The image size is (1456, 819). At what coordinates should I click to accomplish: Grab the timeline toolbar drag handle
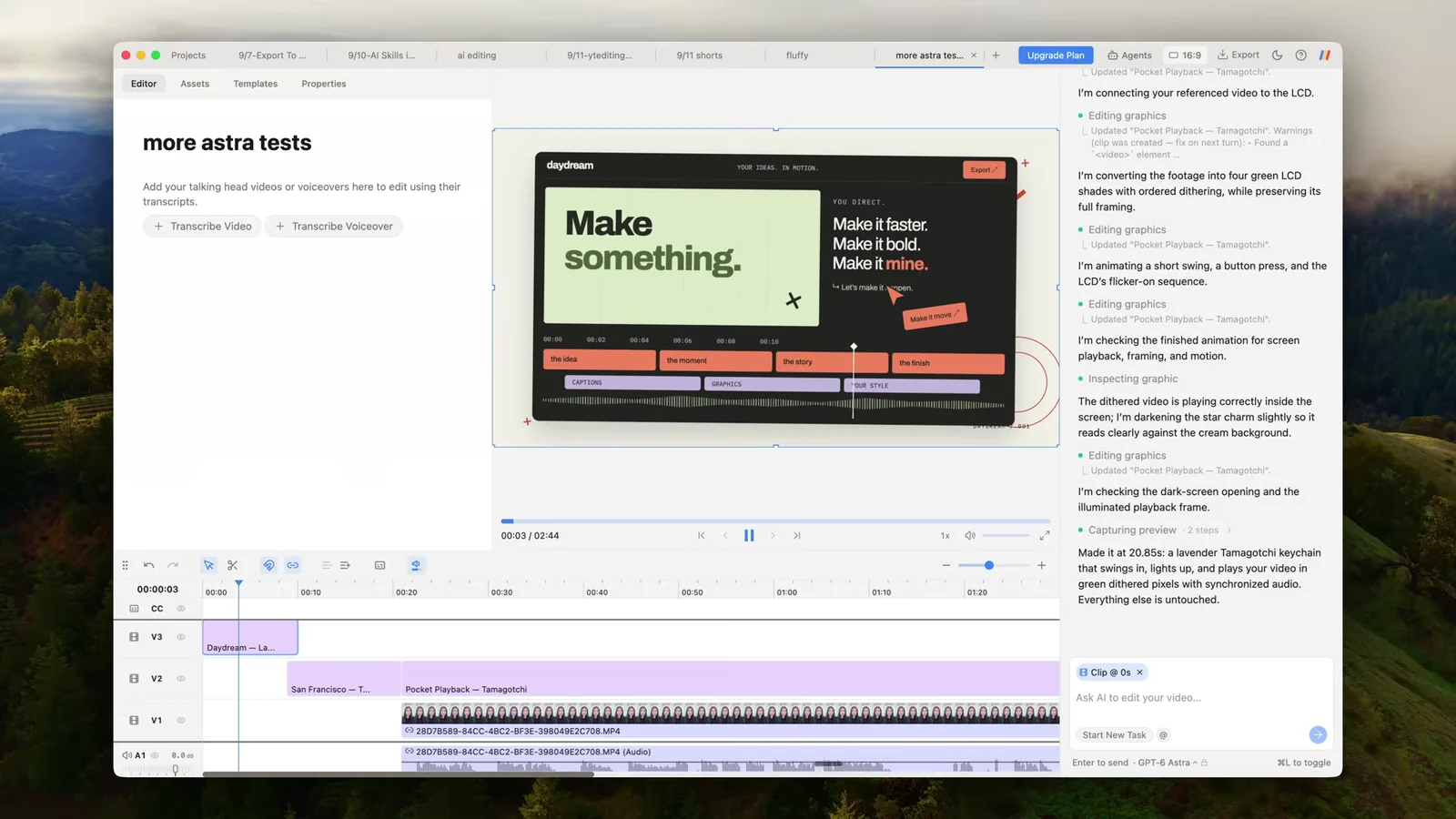[126, 565]
